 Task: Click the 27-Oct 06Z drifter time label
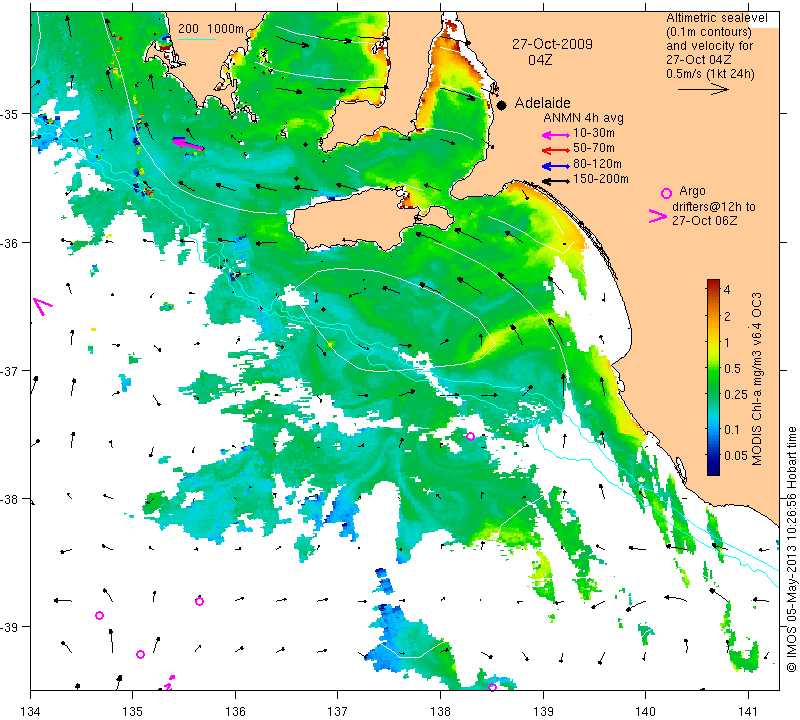coord(704,220)
